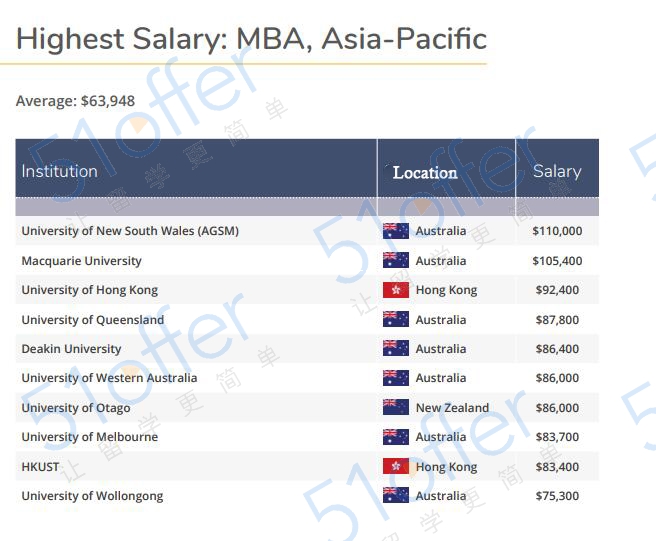Click the Australia flag beside University of Melbourne

(396, 437)
